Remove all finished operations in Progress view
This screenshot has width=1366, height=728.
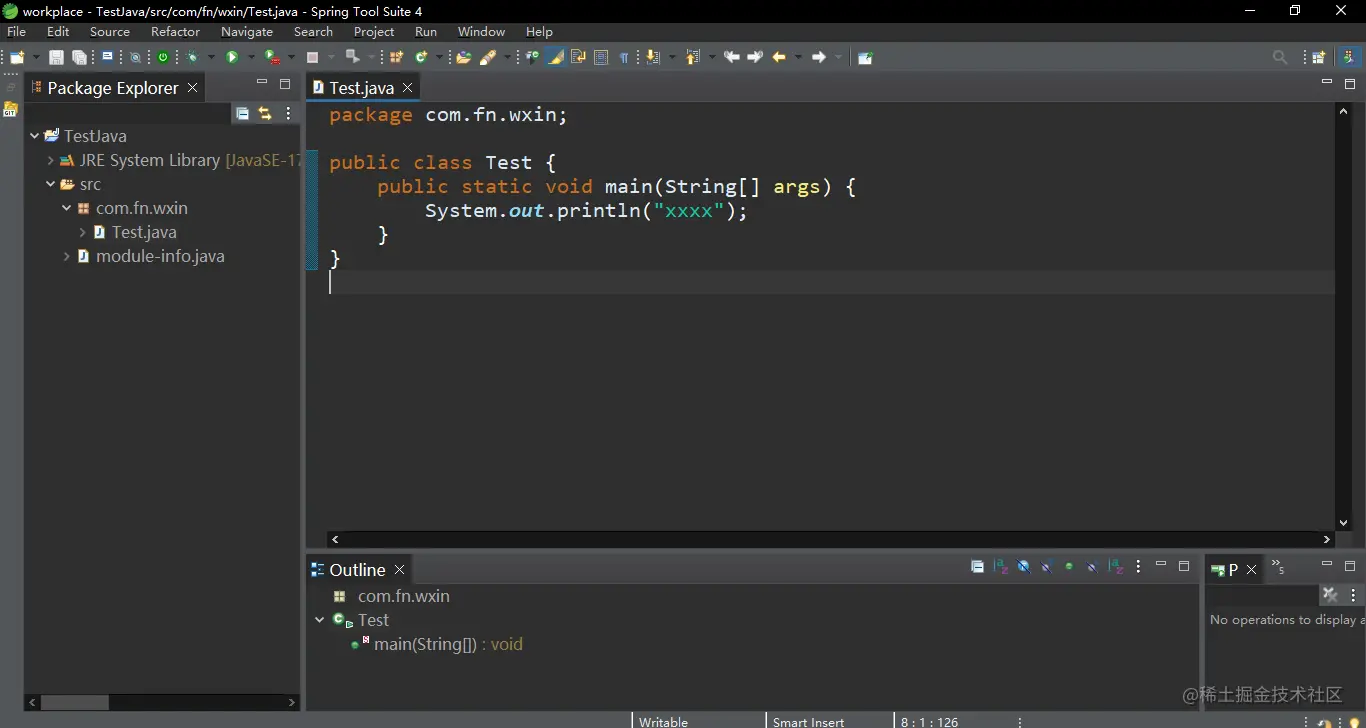[x=1330, y=595]
